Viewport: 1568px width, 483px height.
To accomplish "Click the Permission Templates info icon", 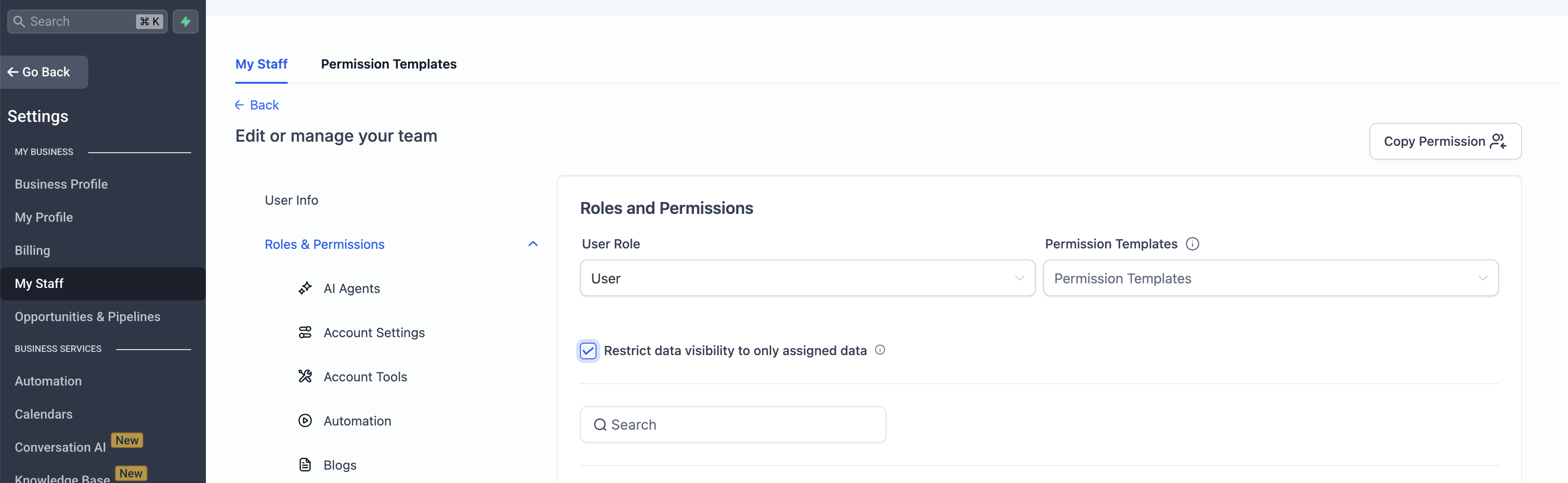I will [1192, 244].
